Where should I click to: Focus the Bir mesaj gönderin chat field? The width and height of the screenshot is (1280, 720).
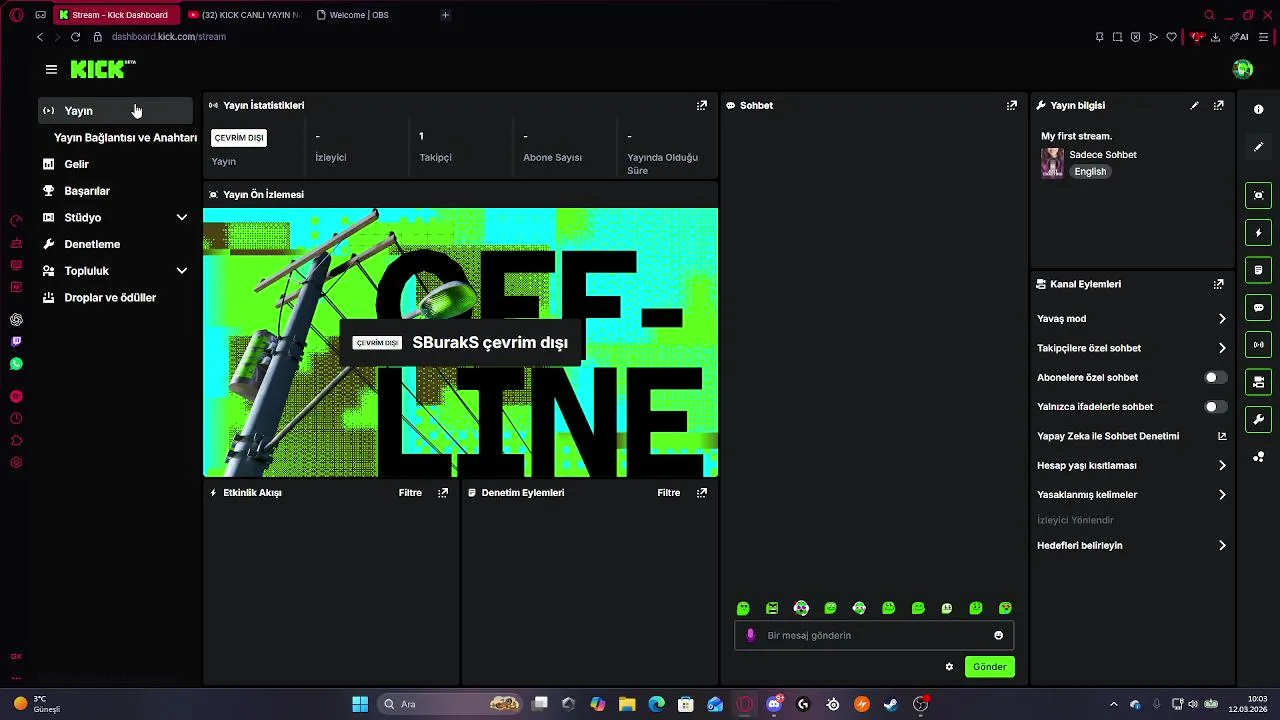[875, 635]
